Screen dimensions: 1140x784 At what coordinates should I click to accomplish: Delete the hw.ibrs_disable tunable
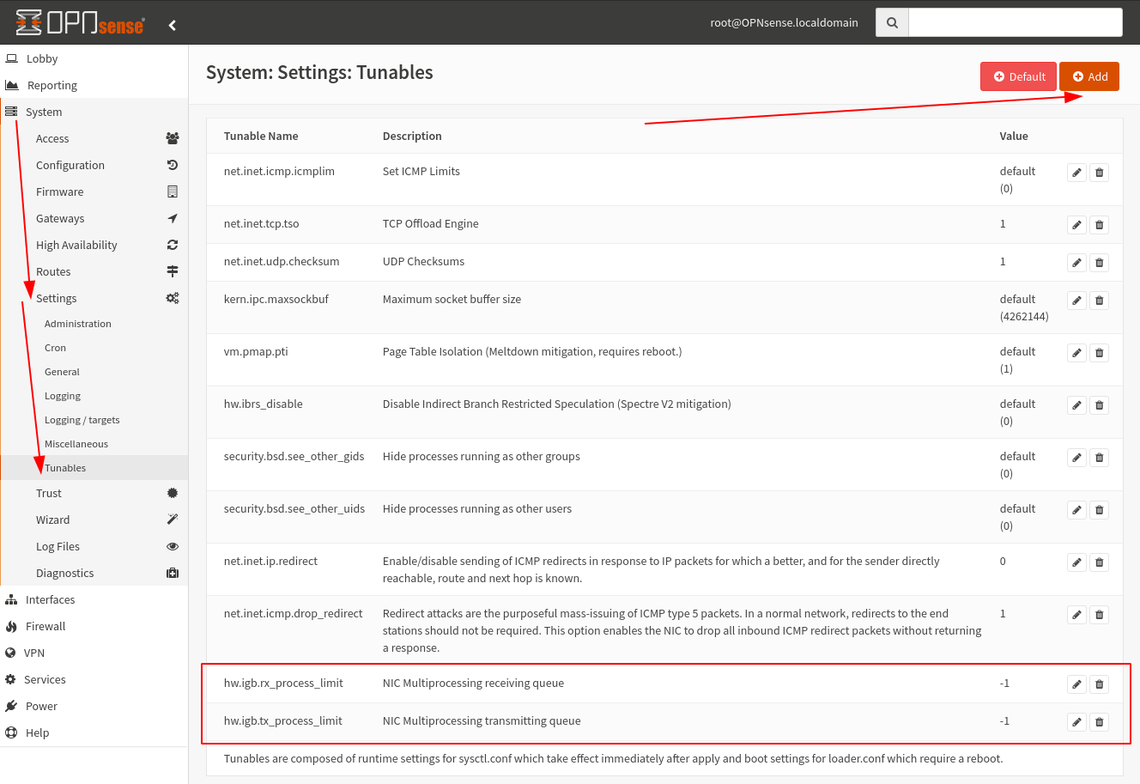pyautogui.click(x=1099, y=405)
